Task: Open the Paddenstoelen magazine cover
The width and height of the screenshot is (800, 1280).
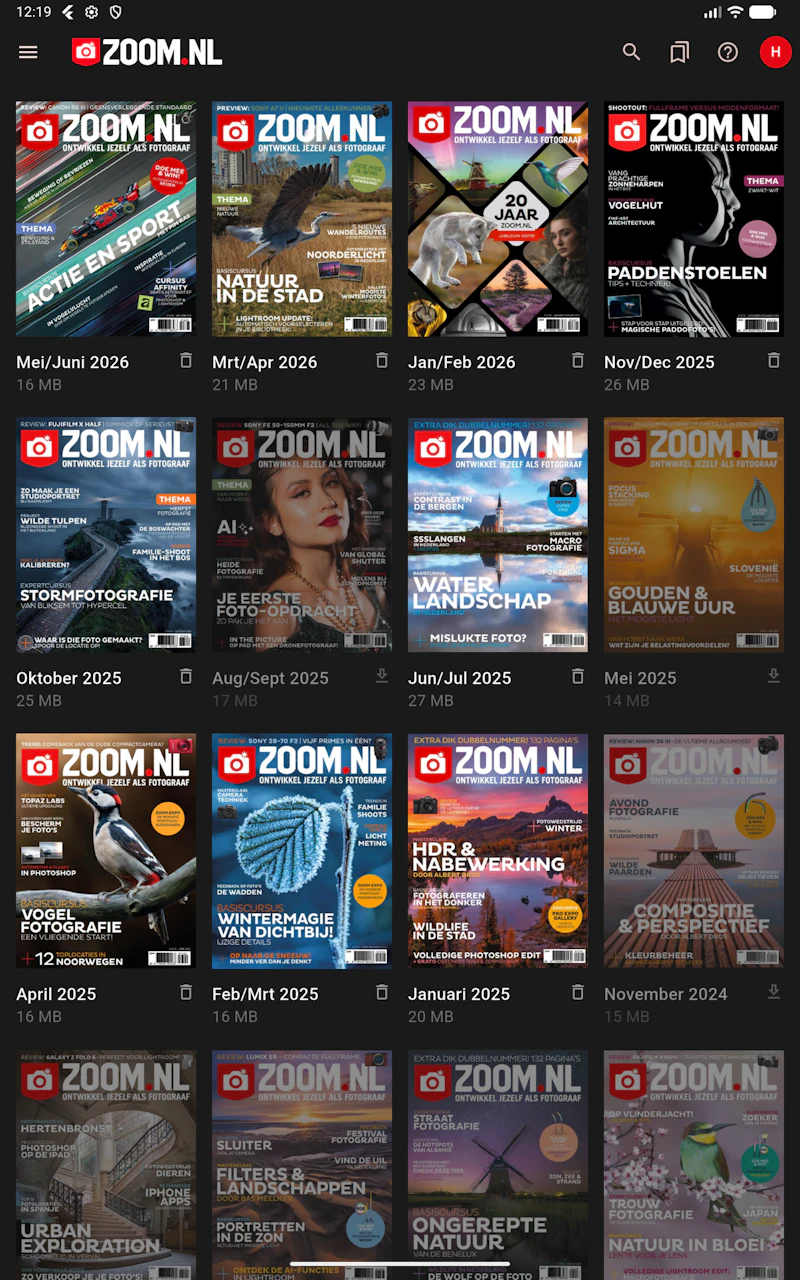Action: click(694, 219)
